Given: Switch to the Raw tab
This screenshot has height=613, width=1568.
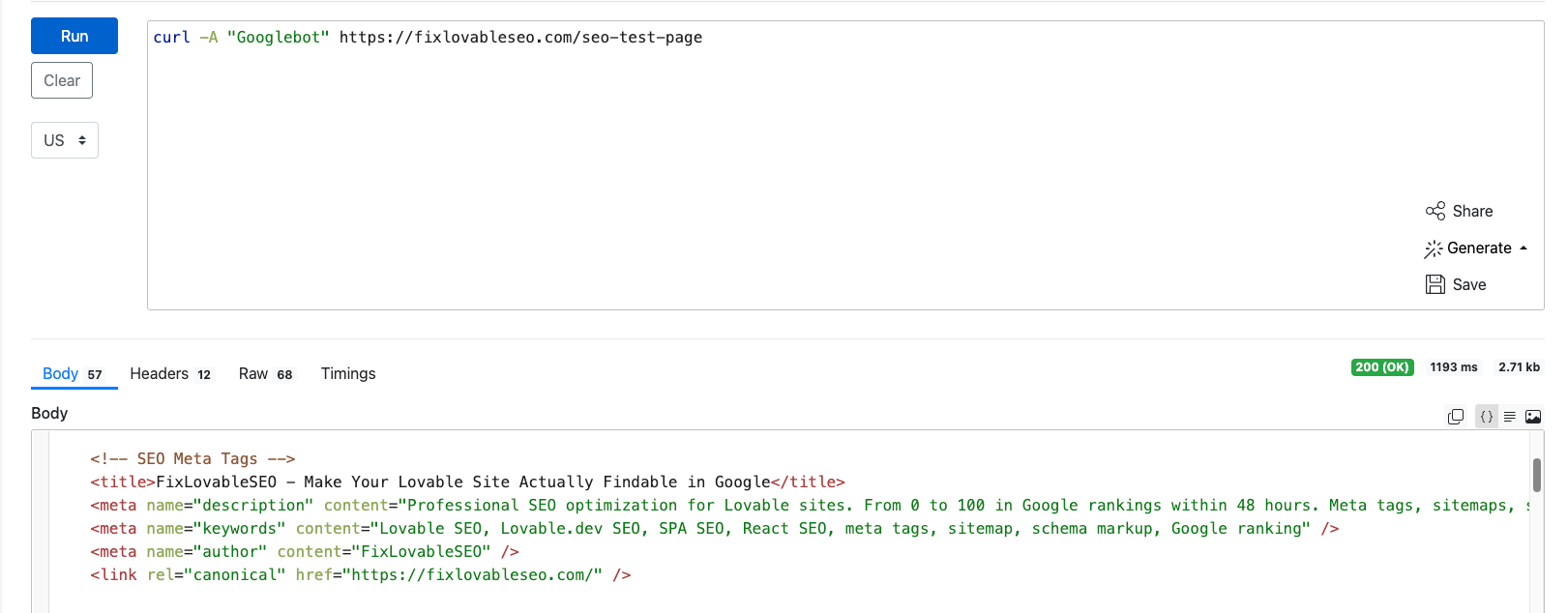Looking at the screenshot, I should pos(266,373).
